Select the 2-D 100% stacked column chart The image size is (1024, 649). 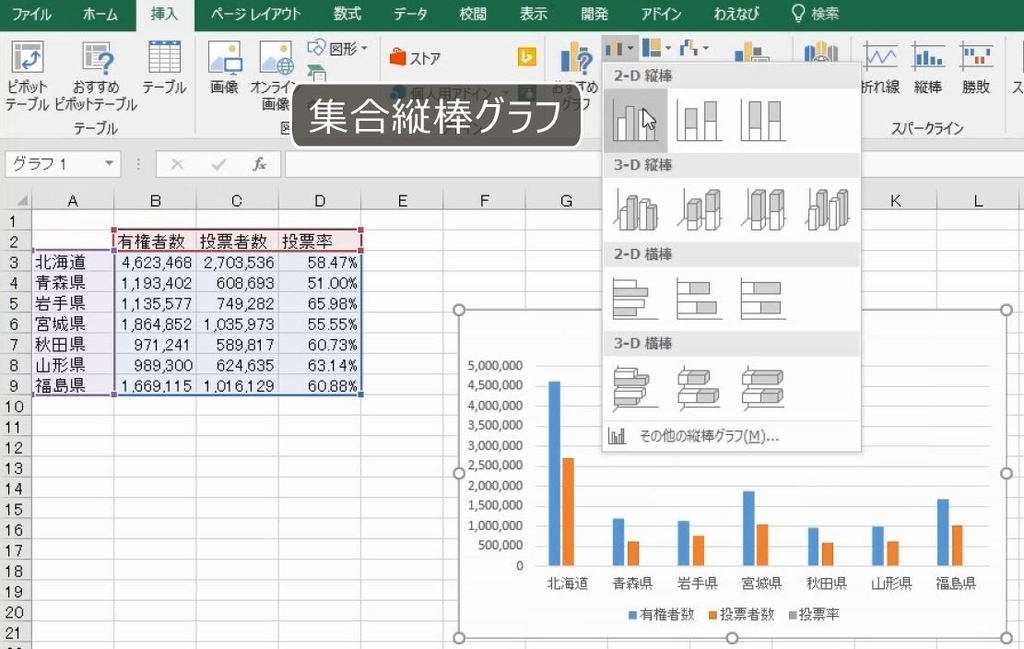(763, 121)
